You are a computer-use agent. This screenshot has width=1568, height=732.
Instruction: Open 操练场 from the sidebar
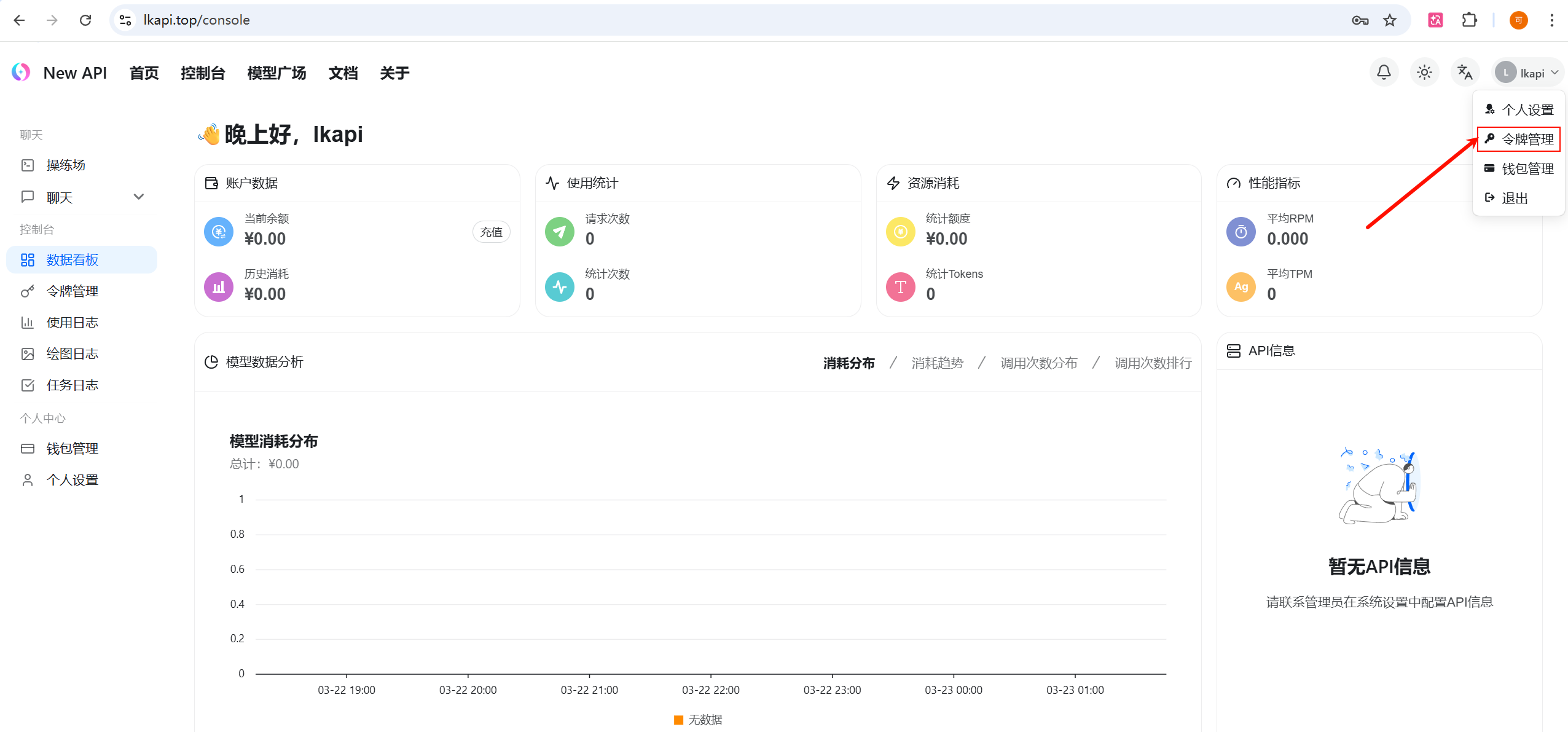[66, 165]
